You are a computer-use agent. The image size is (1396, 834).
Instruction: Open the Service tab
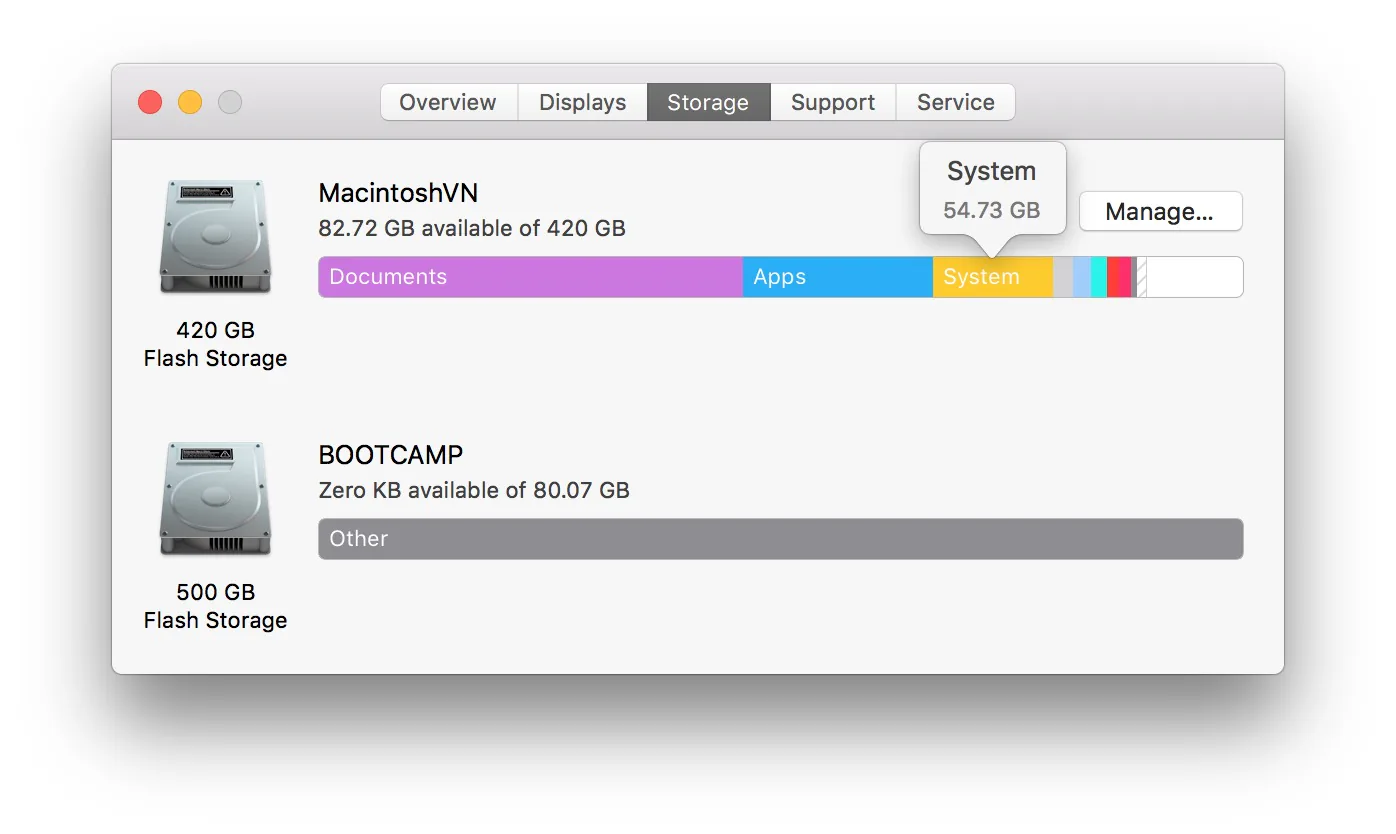tap(955, 102)
